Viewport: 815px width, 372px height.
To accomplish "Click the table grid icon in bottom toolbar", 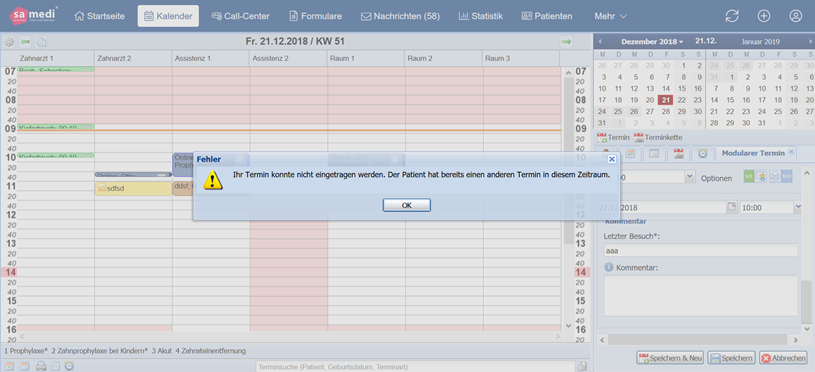I will [x=55, y=366].
